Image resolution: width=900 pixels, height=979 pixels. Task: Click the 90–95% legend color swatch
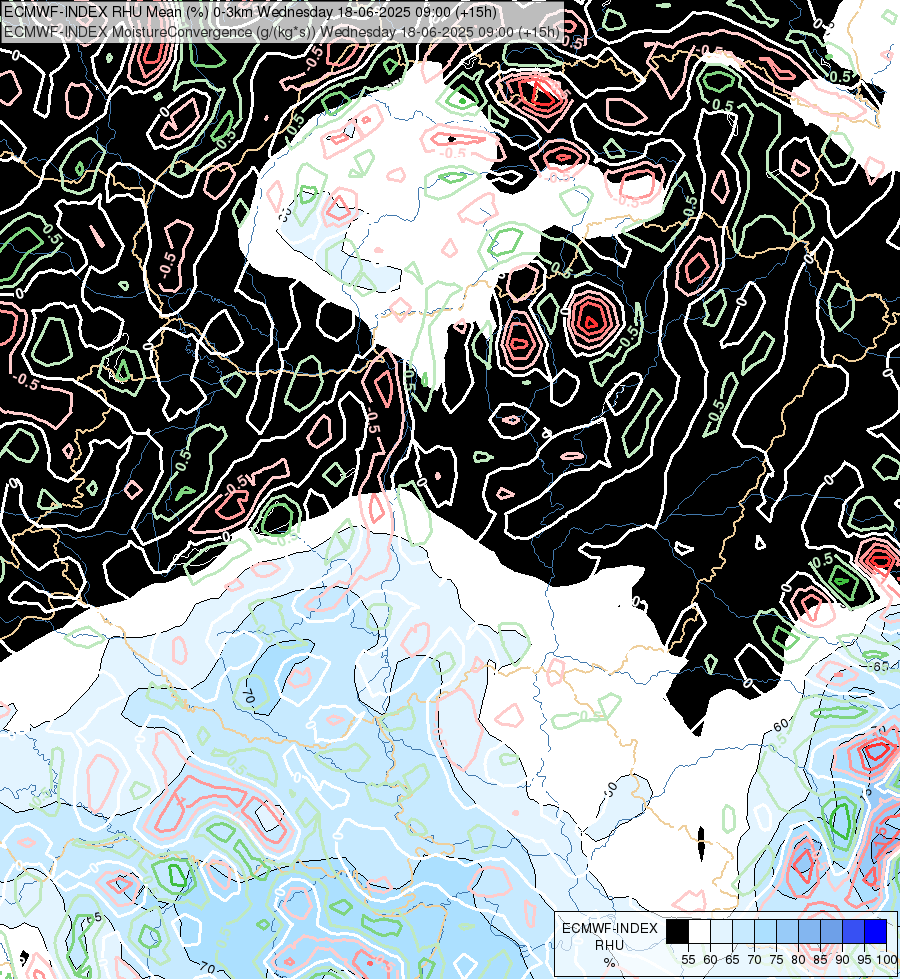(x=853, y=931)
